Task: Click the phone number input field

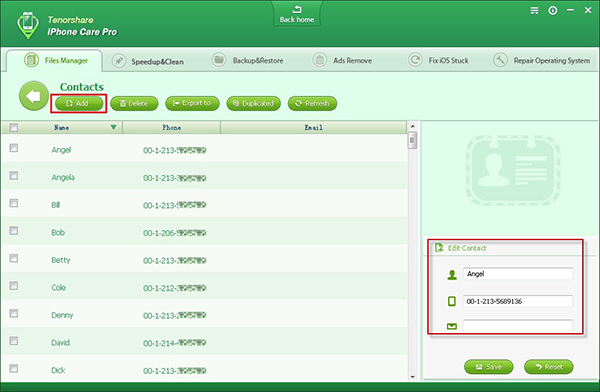Action: (x=518, y=301)
